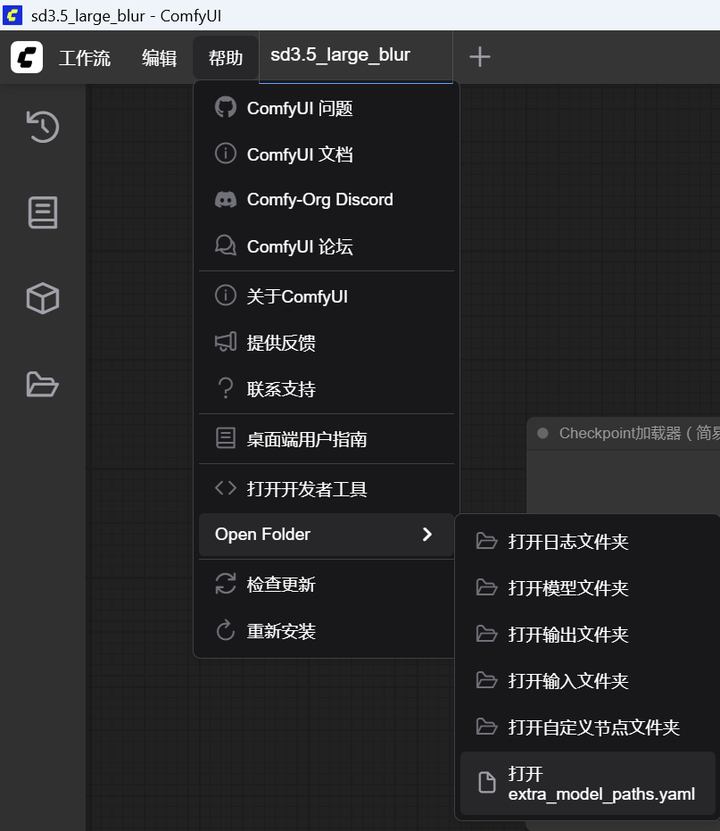The image size is (720, 831).
Task: Select ComfyUI 问题 menu entry
Action: coord(326,108)
